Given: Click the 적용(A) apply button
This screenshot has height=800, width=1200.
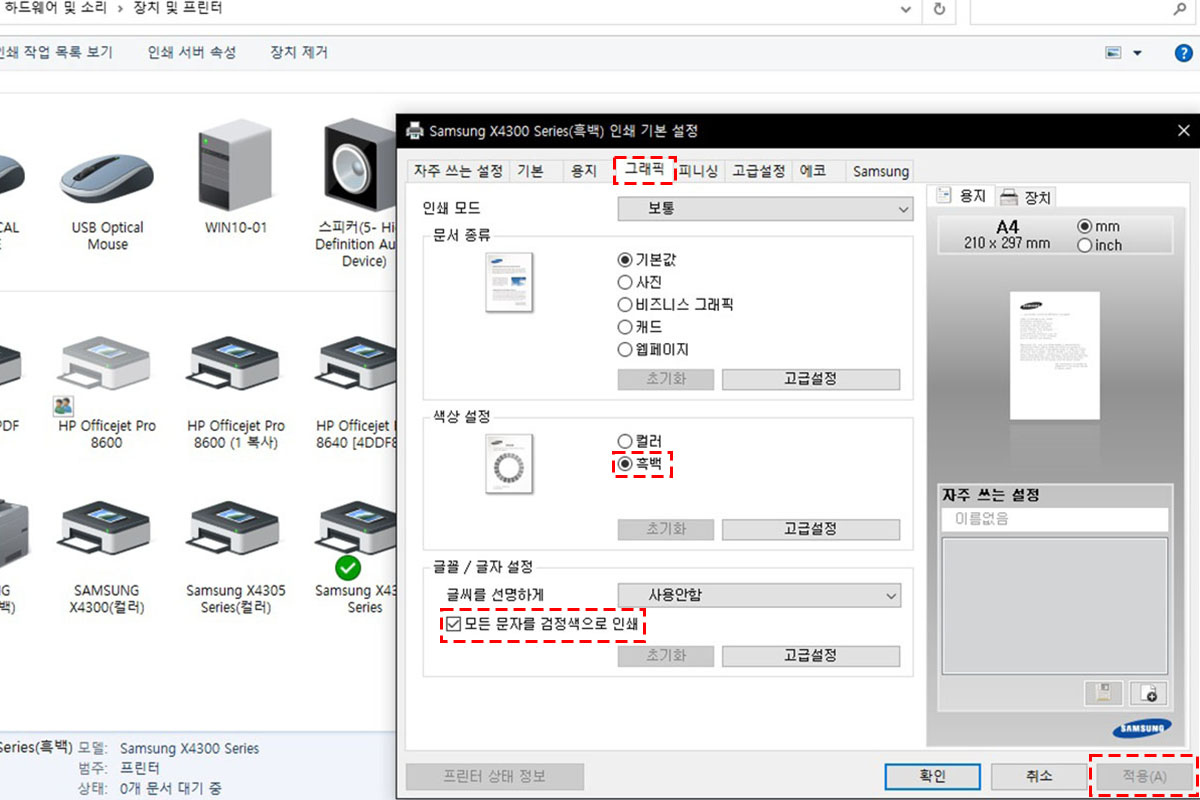Looking at the screenshot, I should point(1144,776).
